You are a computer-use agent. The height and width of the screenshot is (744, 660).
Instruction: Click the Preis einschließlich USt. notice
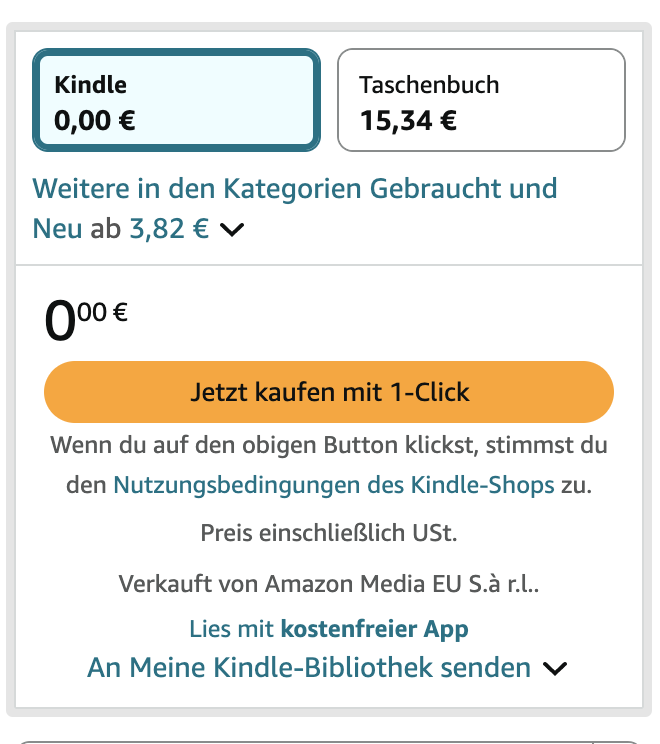[x=329, y=533]
